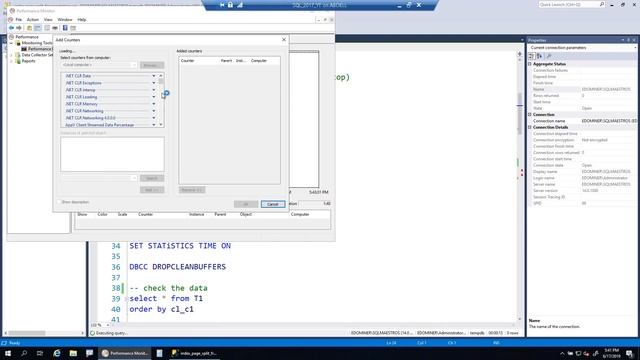Open File Explorer from the taskbar
The height and width of the screenshot is (360, 640).
[x=73, y=353]
